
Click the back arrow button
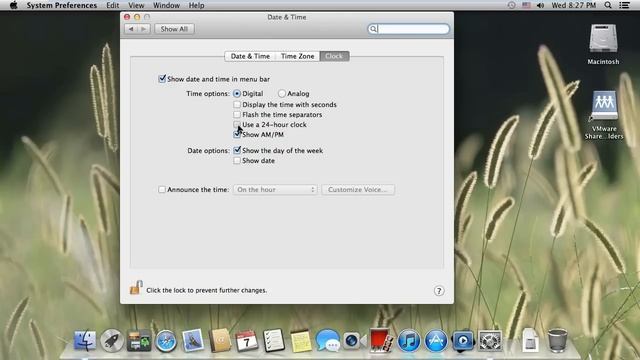point(131,29)
